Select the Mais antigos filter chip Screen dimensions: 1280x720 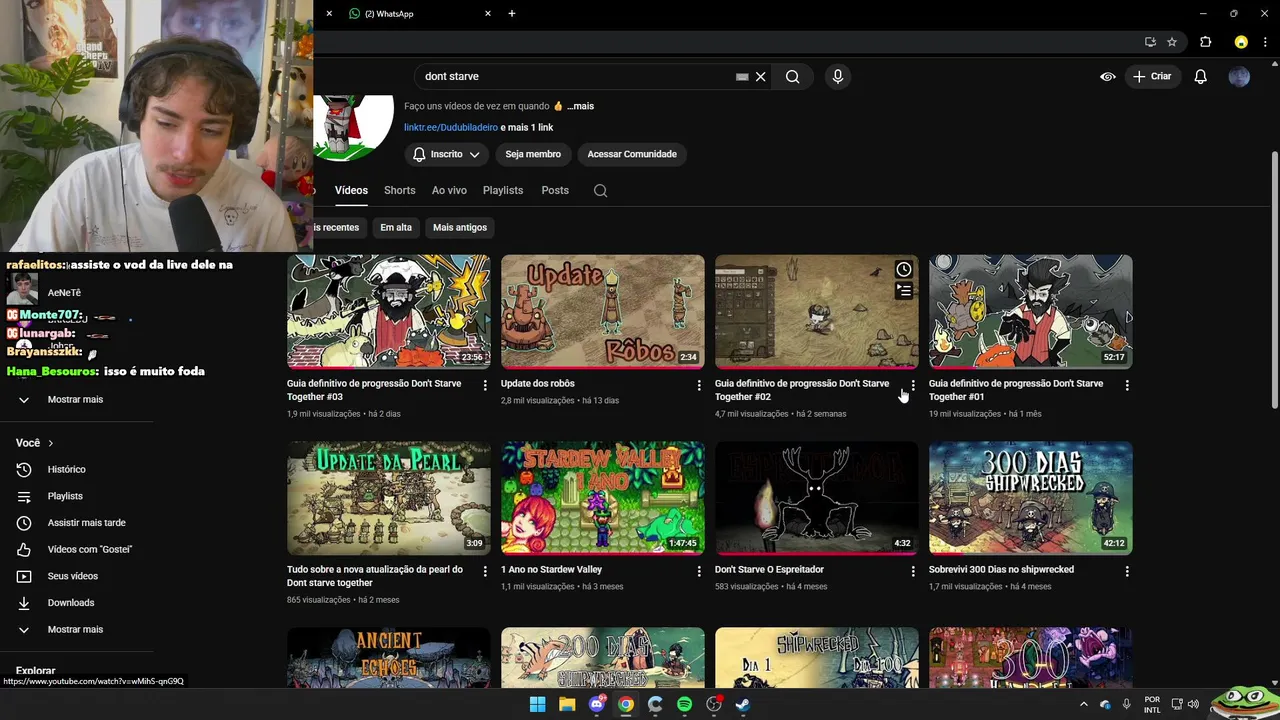point(460,227)
